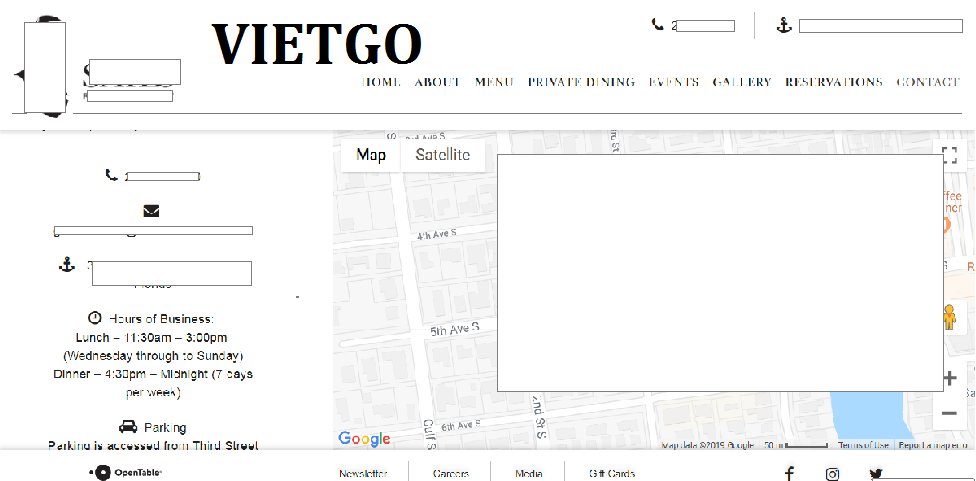
Task: Zoom out on the map
Action: click(x=949, y=413)
